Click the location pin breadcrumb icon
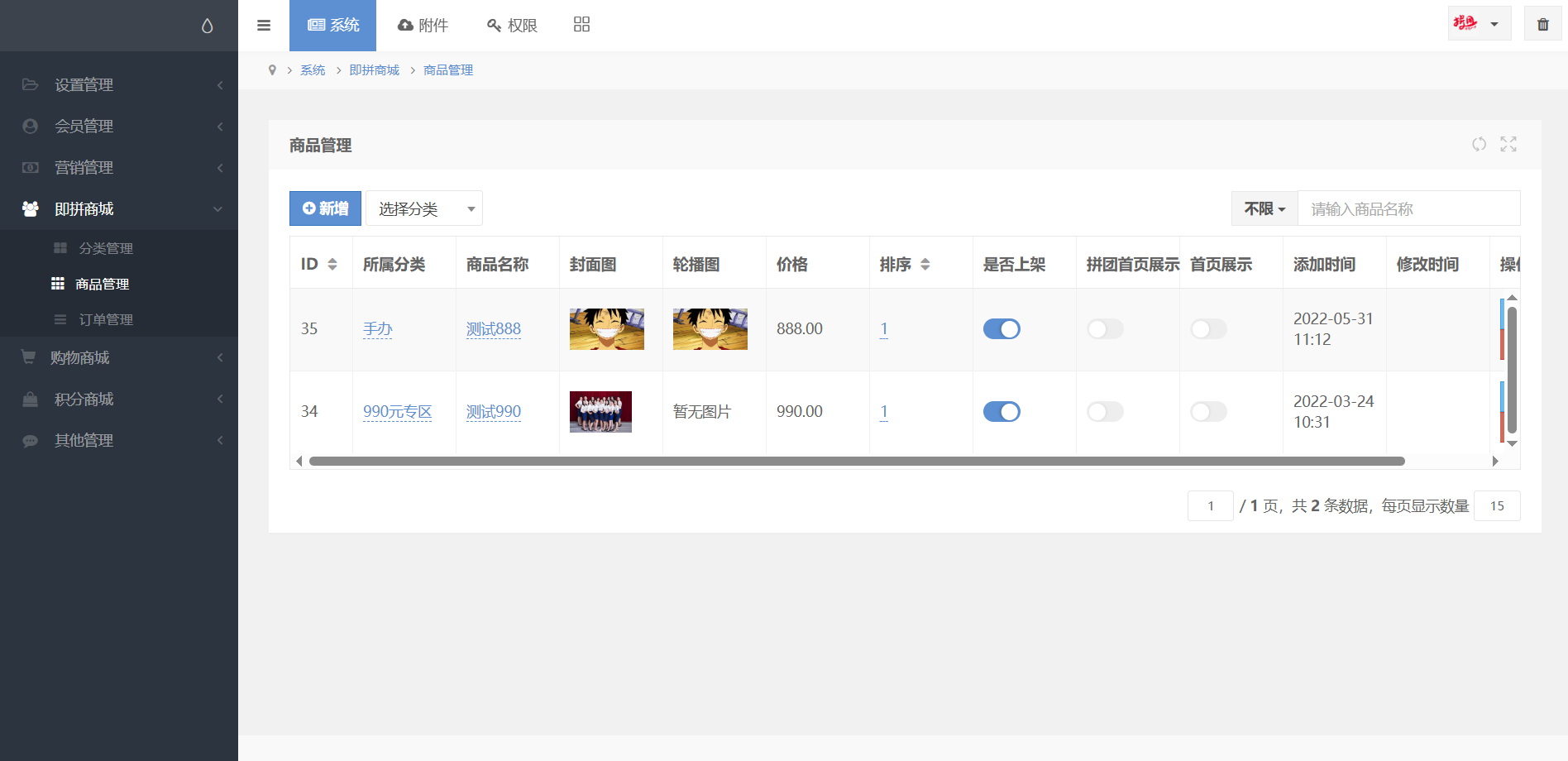Image resolution: width=1568 pixels, height=761 pixels. 272,70
